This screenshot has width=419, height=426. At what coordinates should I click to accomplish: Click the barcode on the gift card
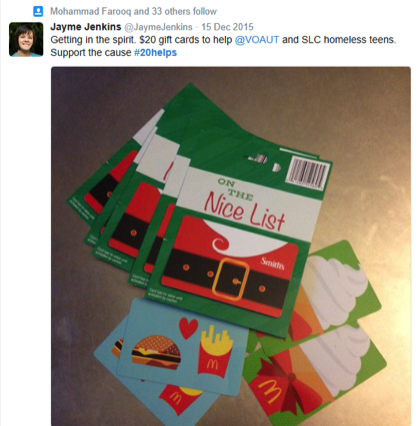307,173
